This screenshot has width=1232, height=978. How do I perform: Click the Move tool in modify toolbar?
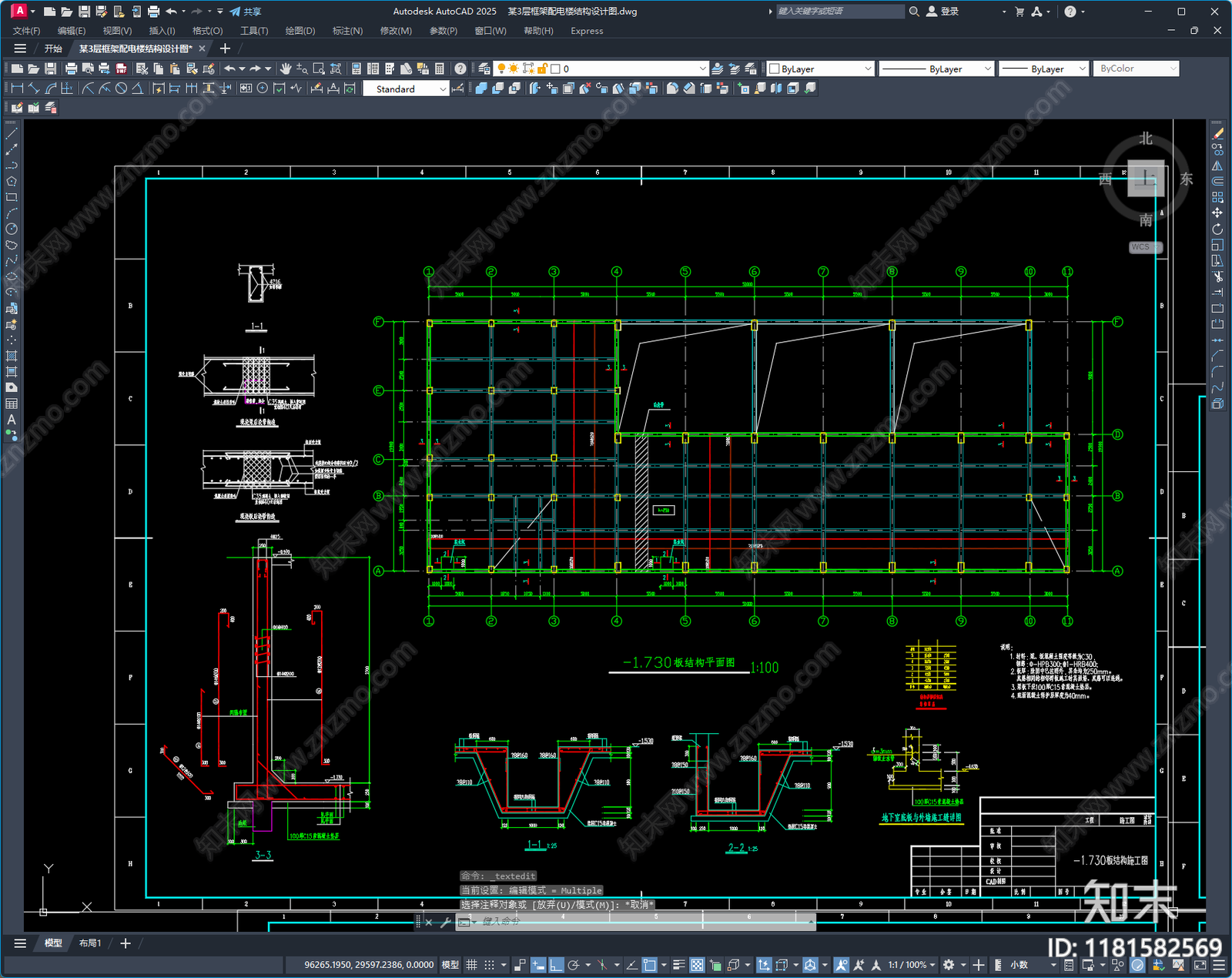pyautogui.click(x=1217, y=213)
